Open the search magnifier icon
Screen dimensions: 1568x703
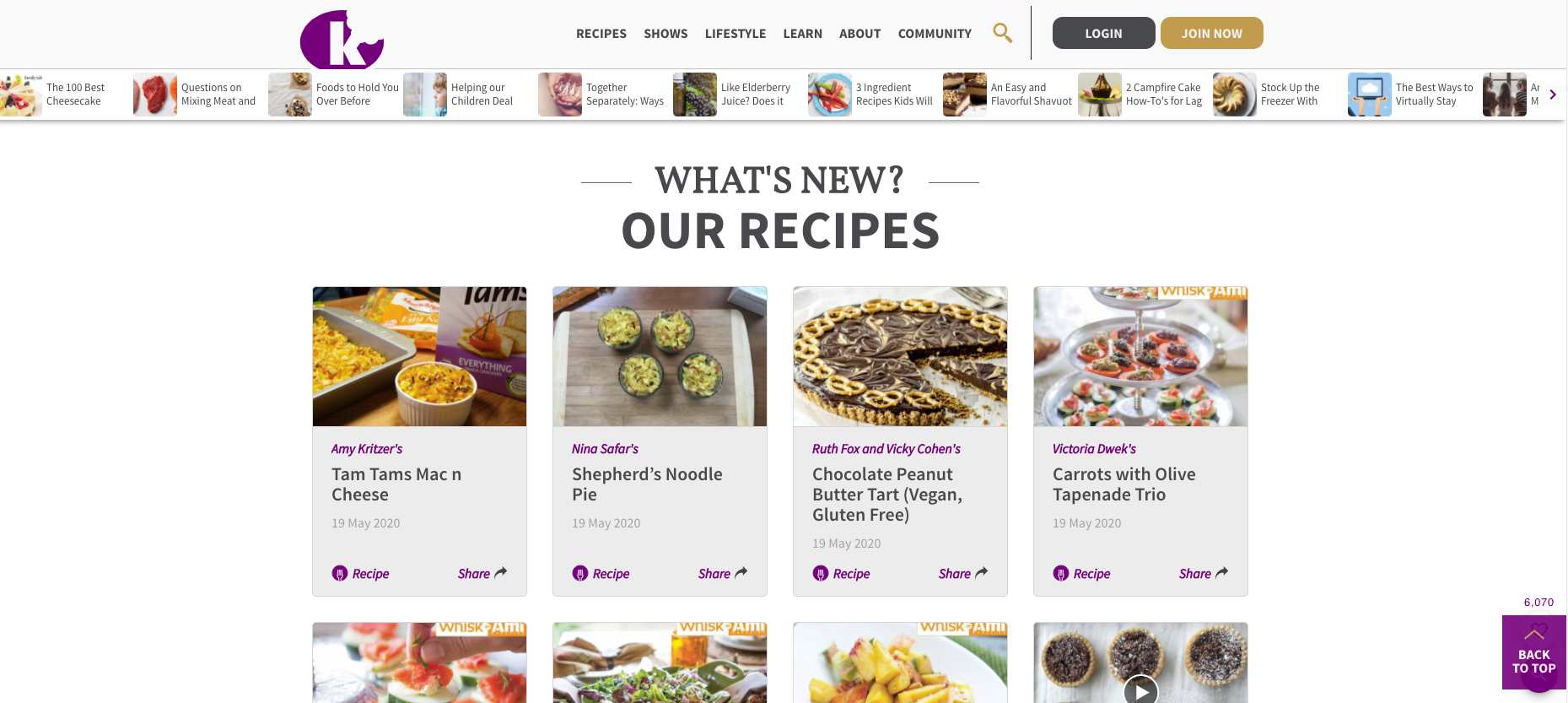(x=1002, y=33)
